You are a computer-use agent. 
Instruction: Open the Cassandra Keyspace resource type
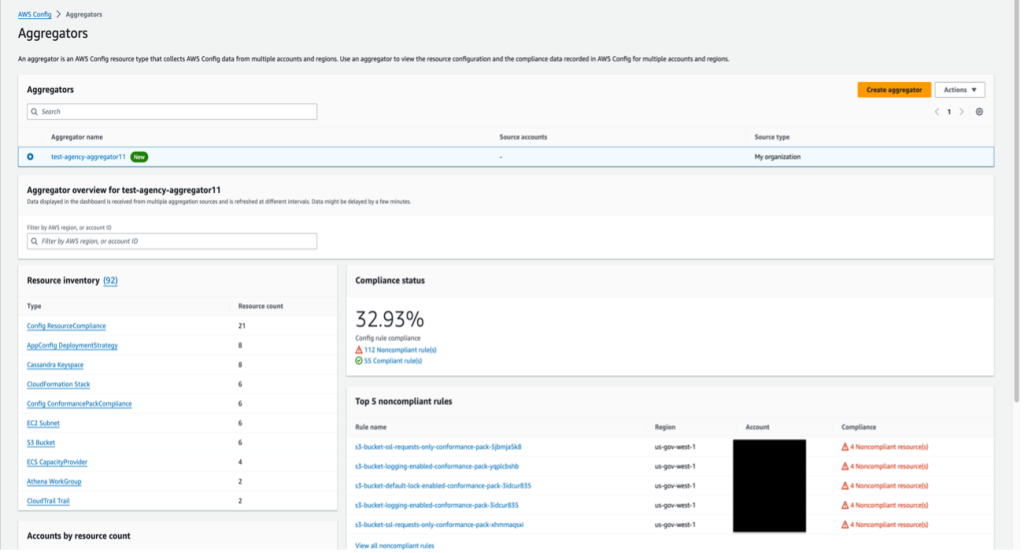point(55,365)
